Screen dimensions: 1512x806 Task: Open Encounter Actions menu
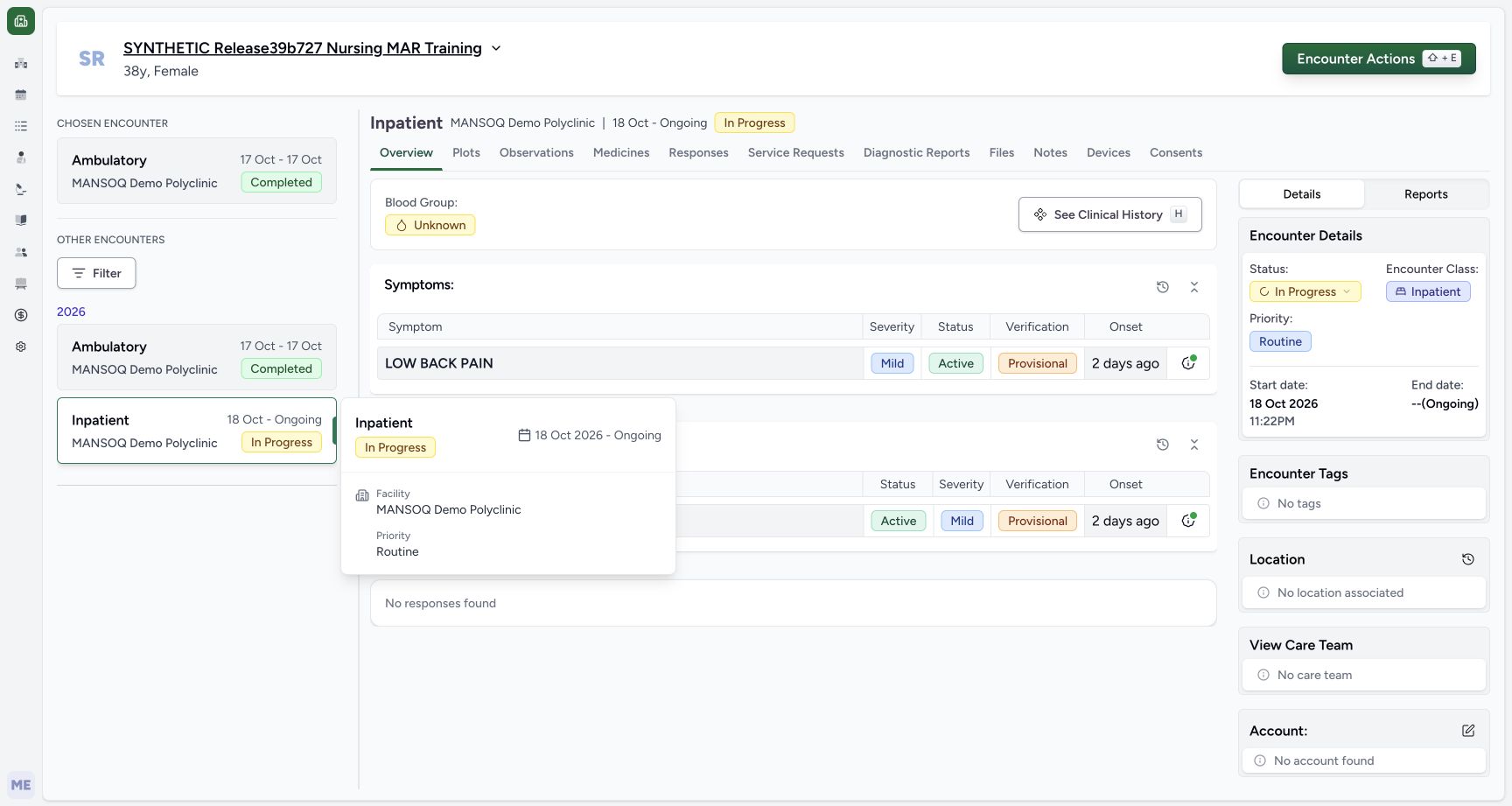coord(1379,59)
